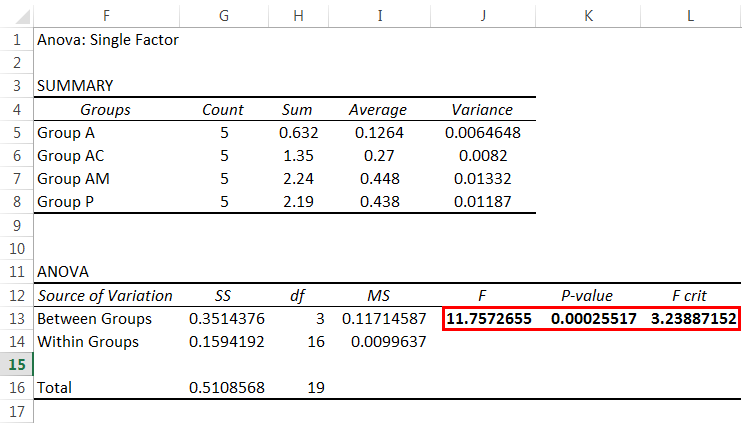742x423 pixels.
Task: Click the 'Group AM' cell
Action: click(73, 179)
